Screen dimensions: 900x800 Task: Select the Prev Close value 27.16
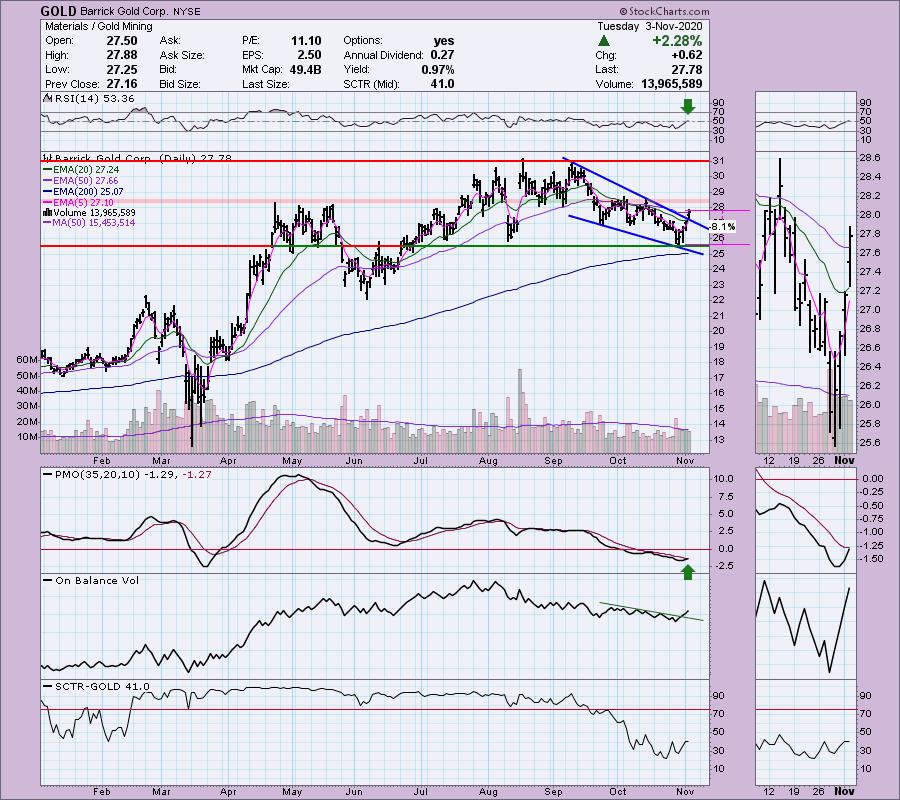122,84
